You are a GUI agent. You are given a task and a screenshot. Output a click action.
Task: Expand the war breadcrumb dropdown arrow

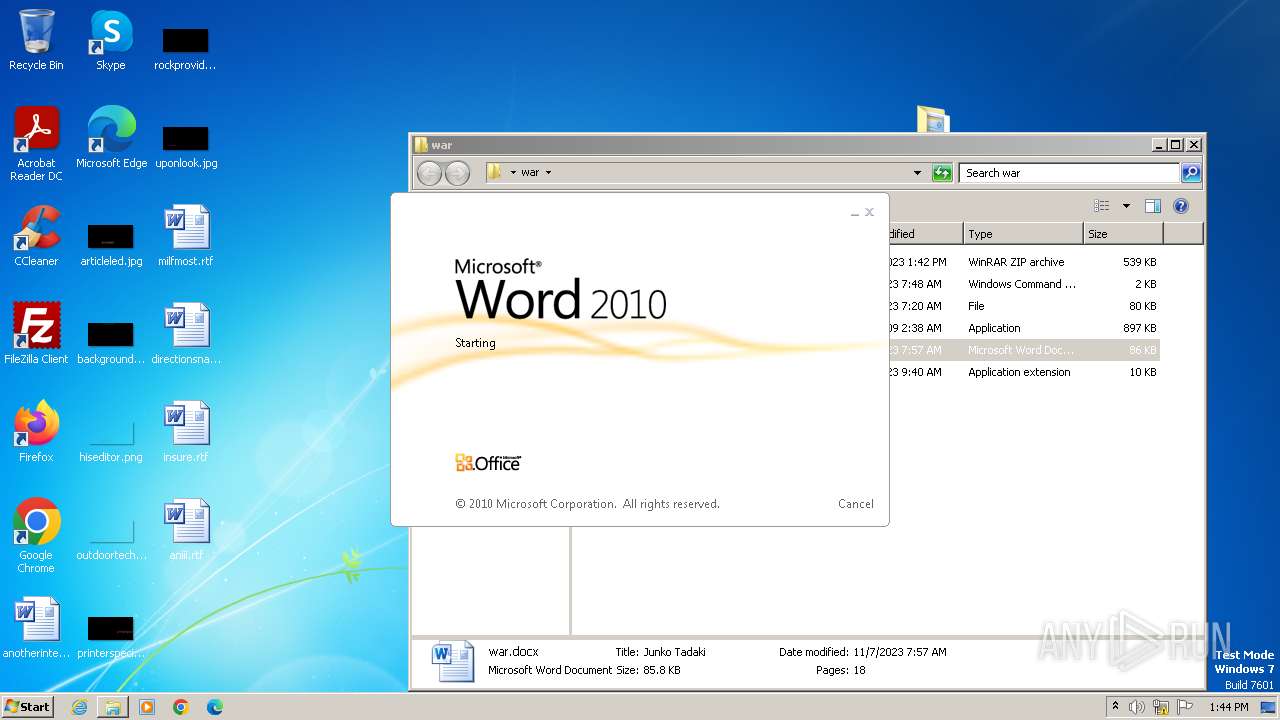tap(548, 173)
